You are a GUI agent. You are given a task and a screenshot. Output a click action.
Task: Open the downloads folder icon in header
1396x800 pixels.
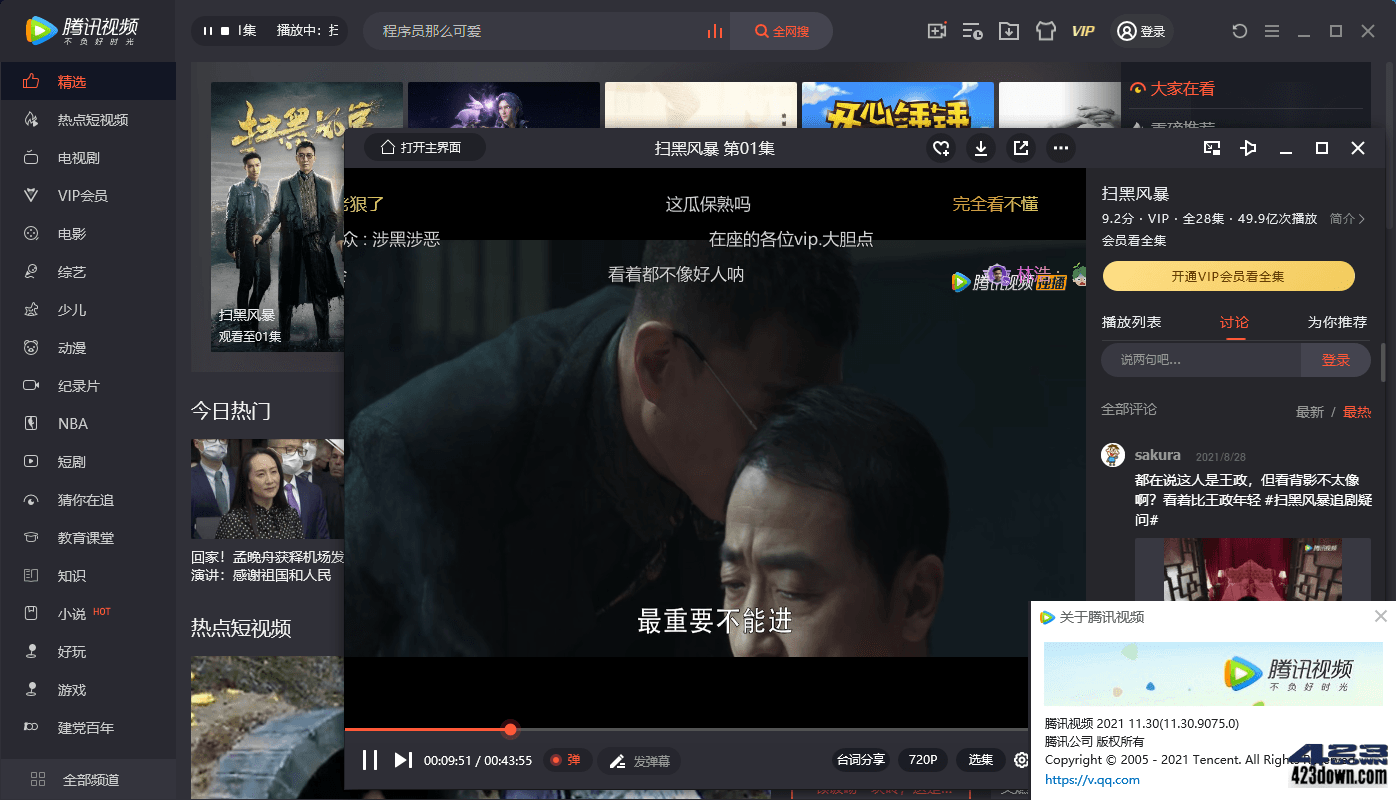pyautogui.click(x=1009, y=31)
